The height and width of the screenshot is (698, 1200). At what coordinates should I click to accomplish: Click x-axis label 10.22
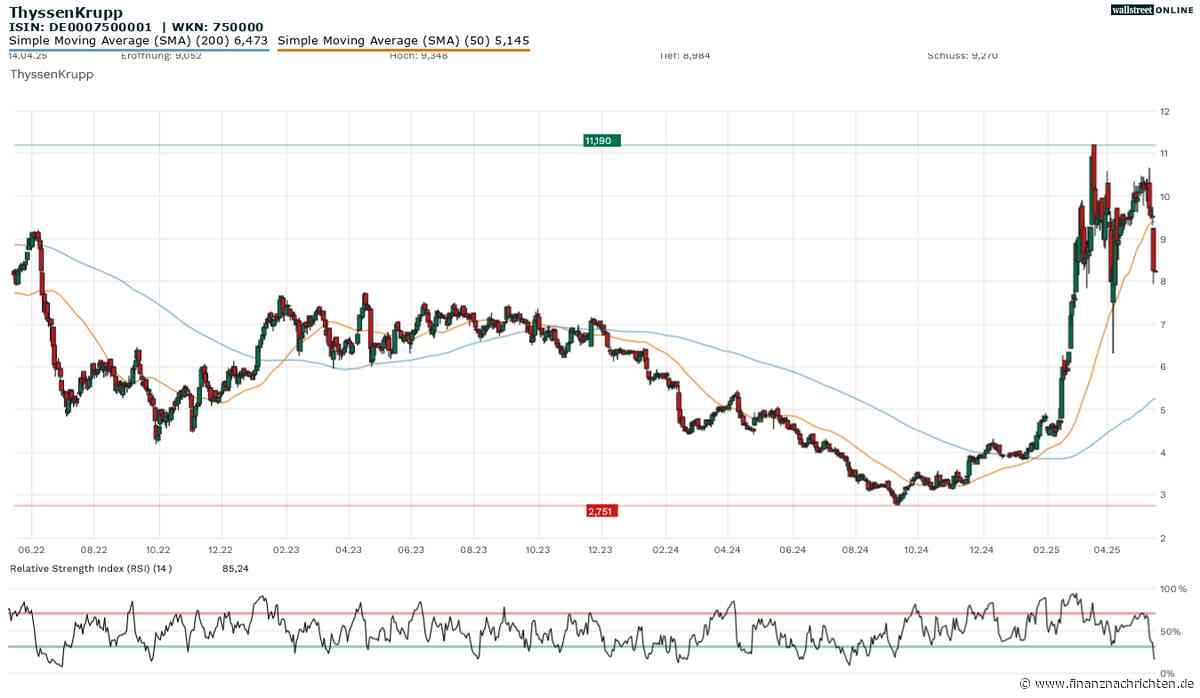point(158,550)
